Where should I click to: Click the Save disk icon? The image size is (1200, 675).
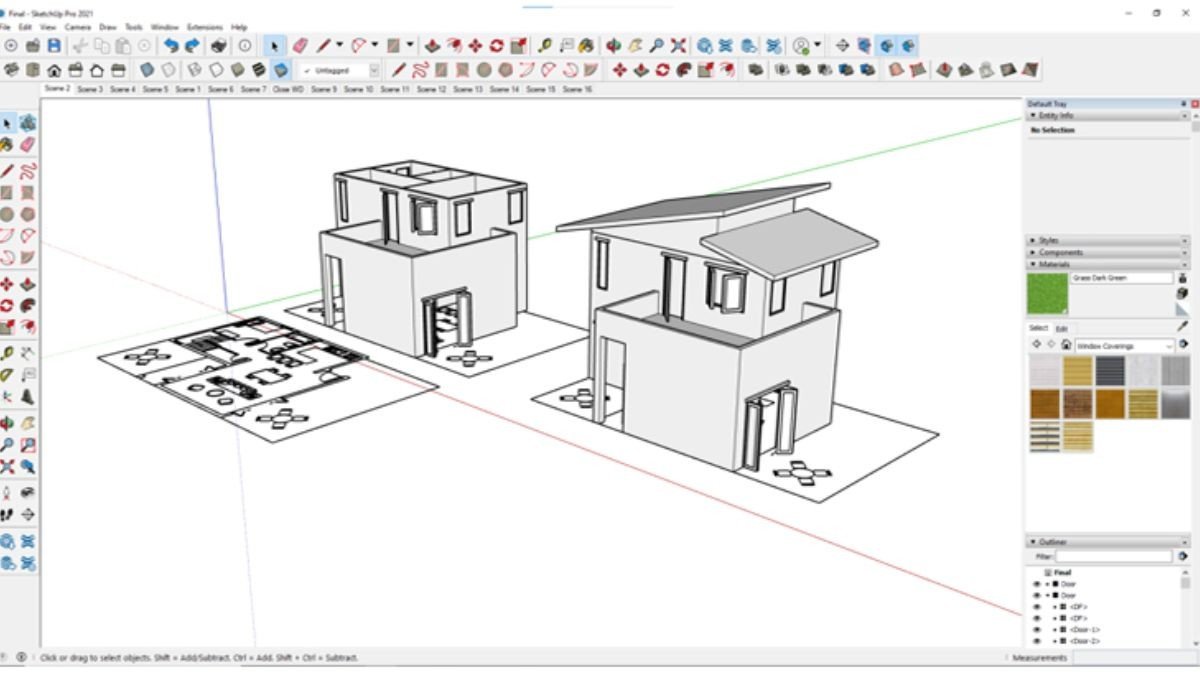54,46
